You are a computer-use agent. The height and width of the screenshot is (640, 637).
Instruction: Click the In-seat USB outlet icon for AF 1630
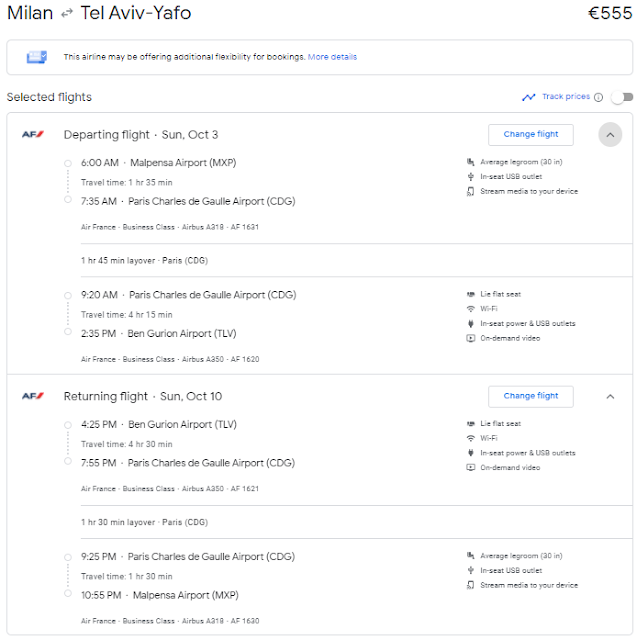click(471, 570)
